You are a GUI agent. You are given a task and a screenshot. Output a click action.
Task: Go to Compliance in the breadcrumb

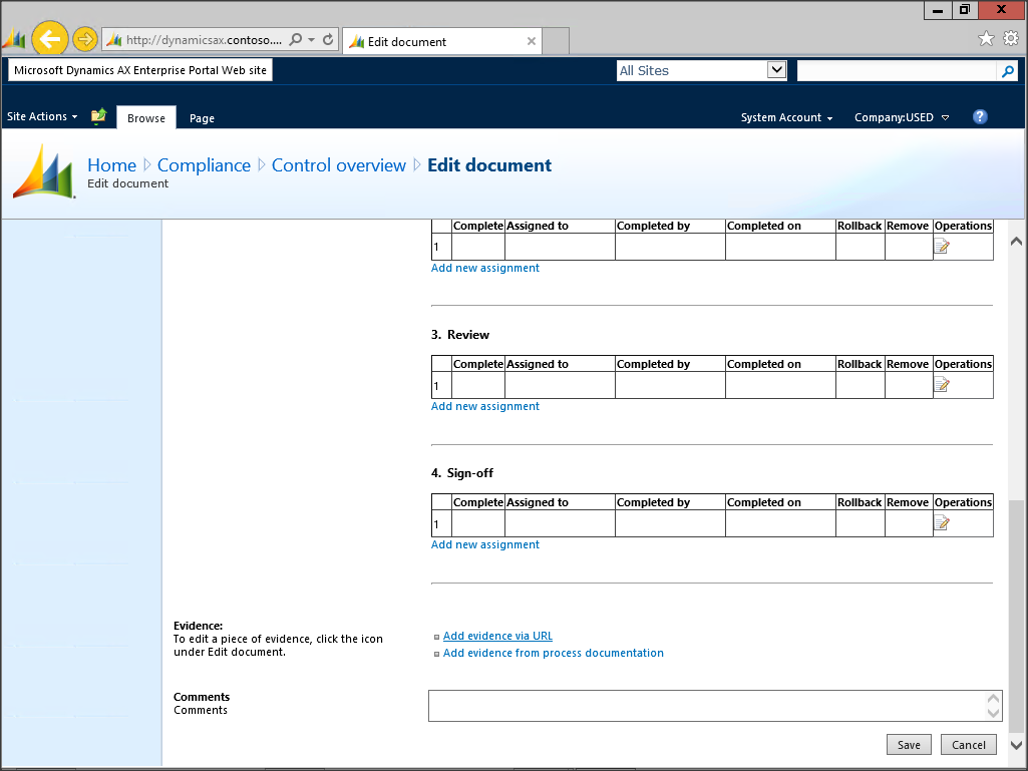pyautogui.click(x=204, y=166)
